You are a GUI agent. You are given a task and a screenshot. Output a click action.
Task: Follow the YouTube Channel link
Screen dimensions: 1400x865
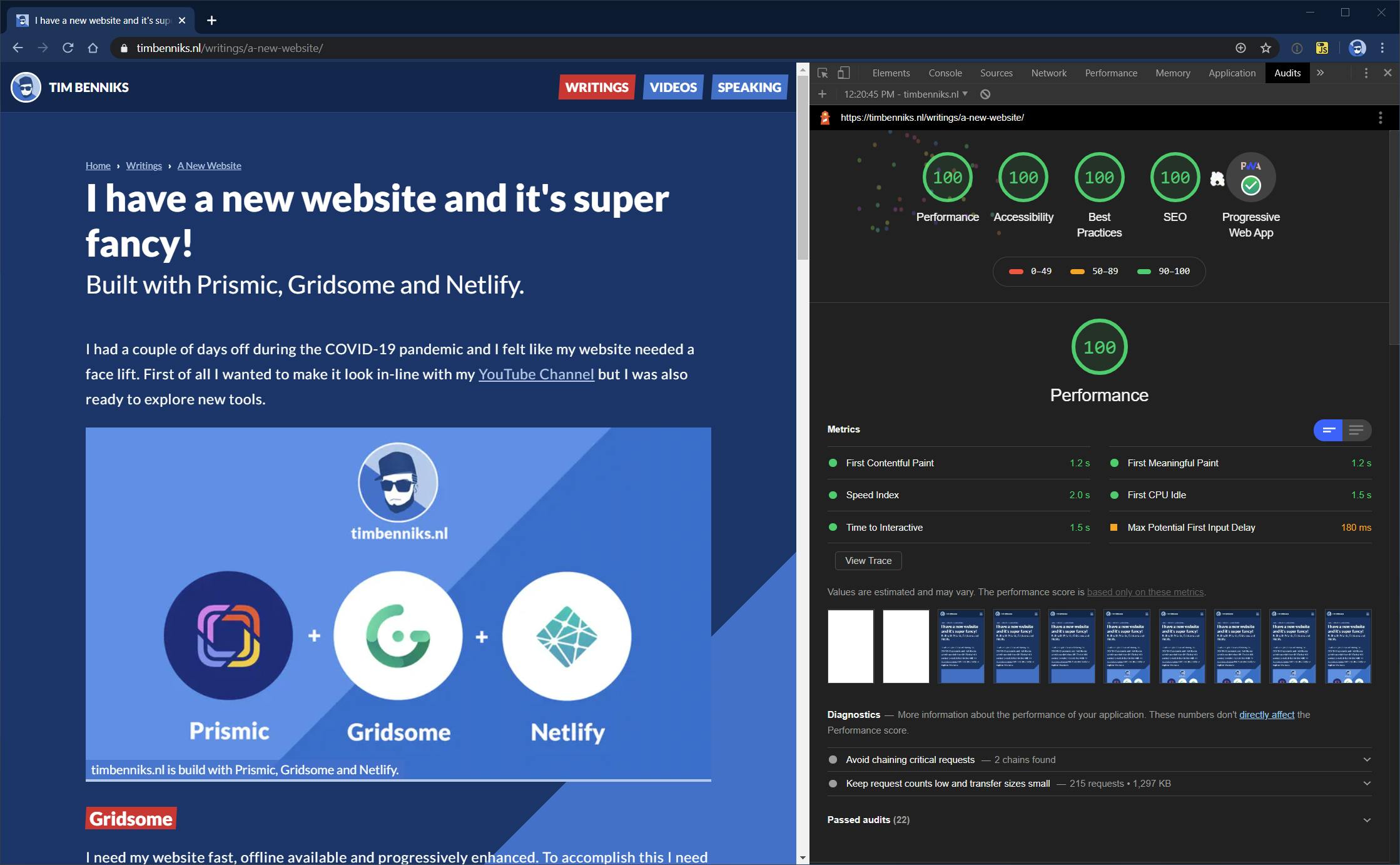pos(536,374)
